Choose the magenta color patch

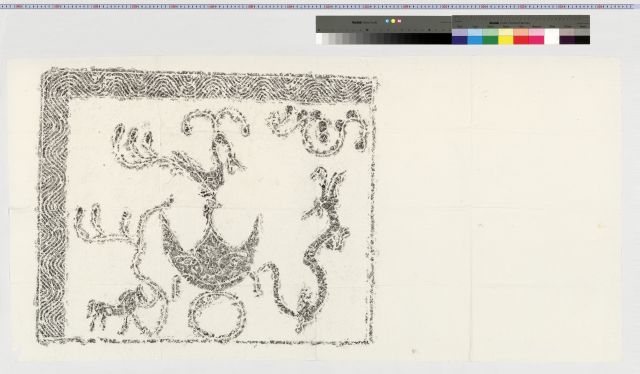[537, 40]
